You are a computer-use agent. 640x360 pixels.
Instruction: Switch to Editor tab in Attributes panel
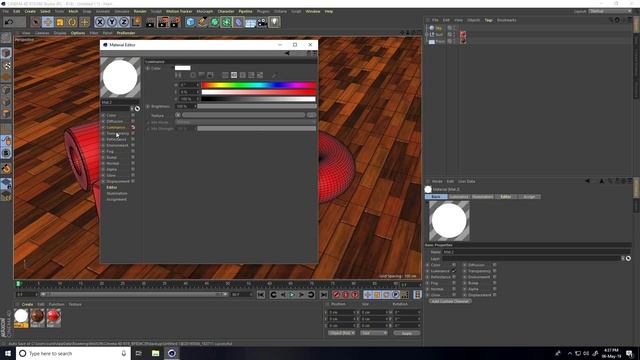coord(506,197)
